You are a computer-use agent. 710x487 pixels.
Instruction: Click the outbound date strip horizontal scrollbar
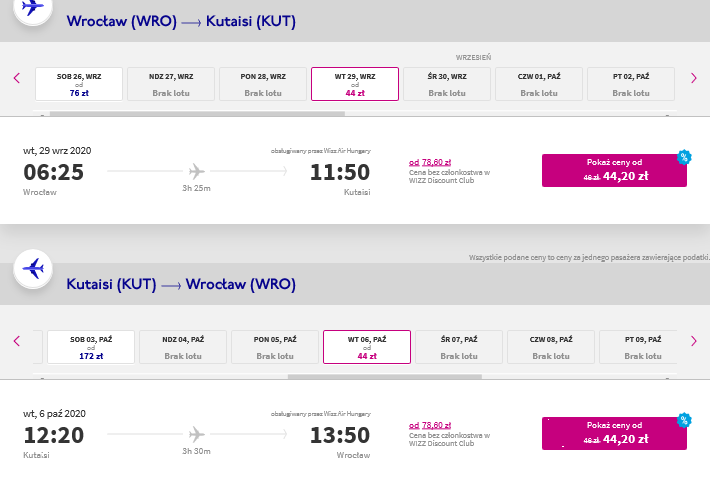point(197,114)
